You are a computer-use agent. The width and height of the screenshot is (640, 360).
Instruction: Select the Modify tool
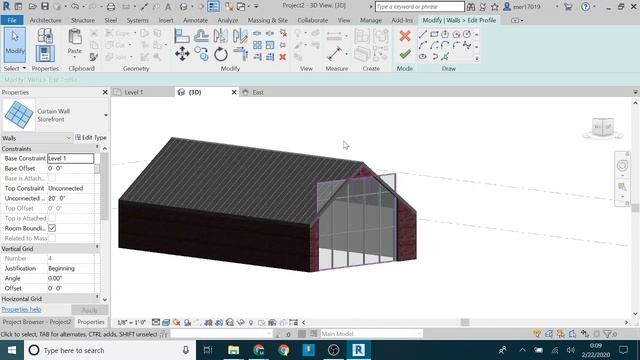15,44
